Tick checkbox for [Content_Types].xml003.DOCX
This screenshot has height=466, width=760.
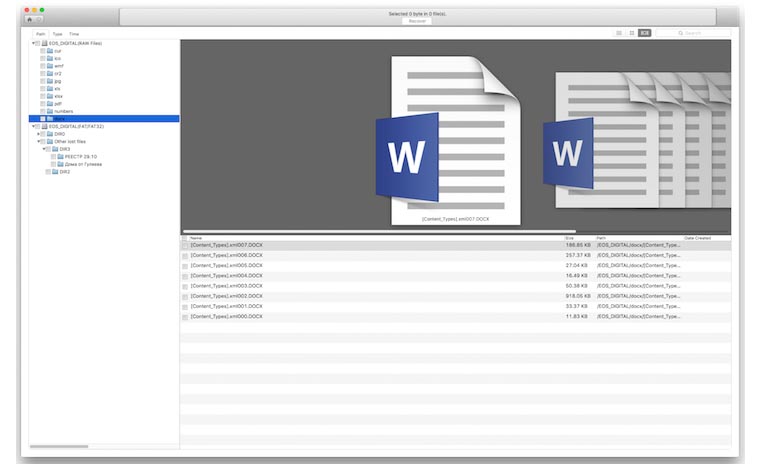(185, 287)
